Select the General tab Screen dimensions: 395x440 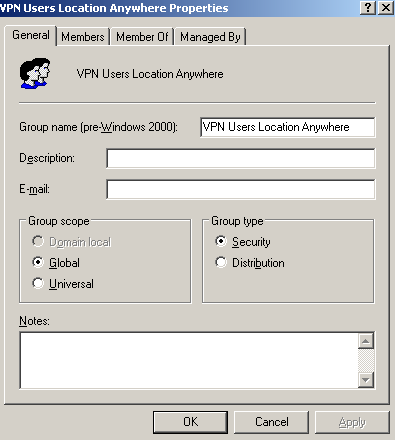tap(31, 35)
